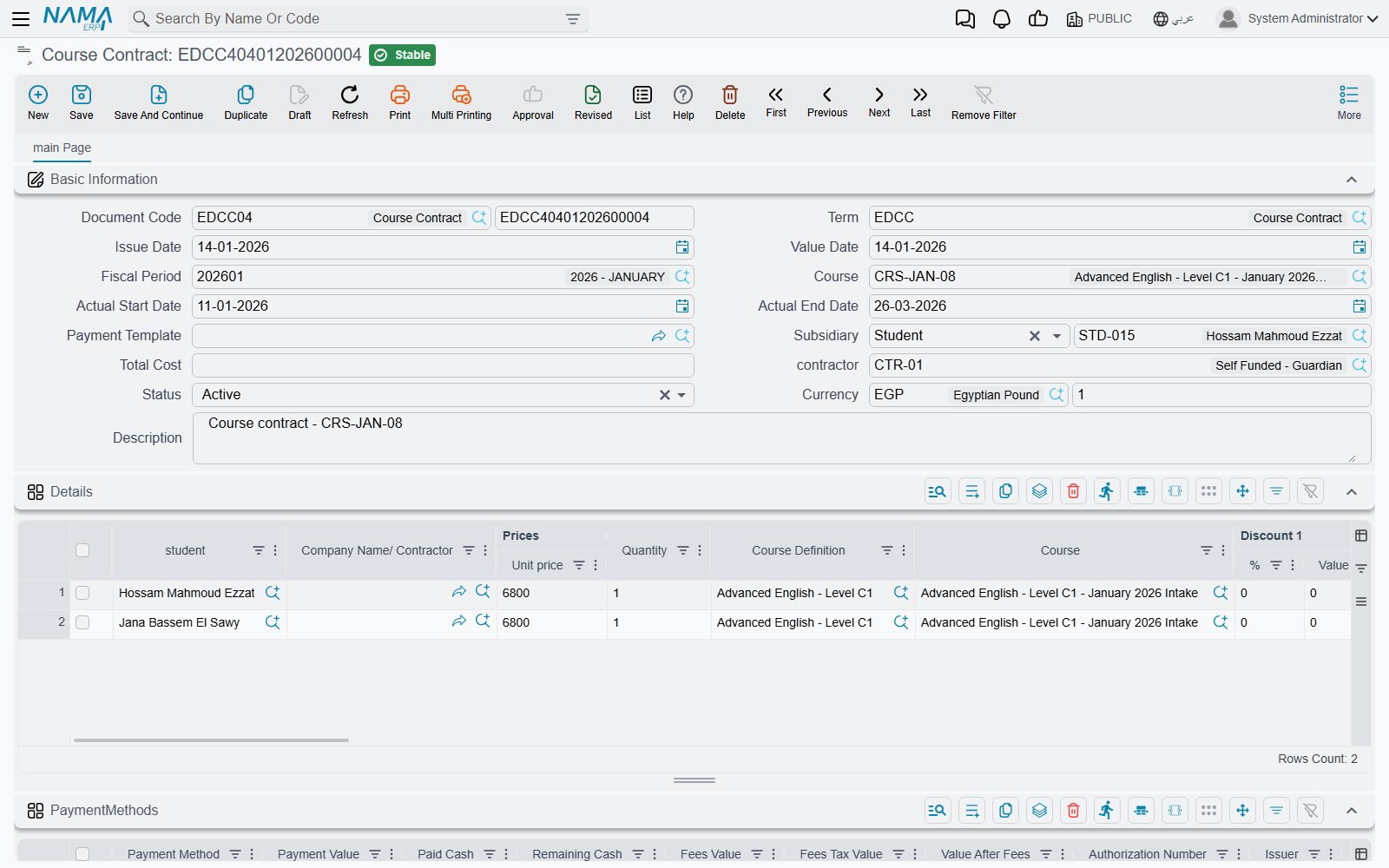Select the Jana Bassem El Sawy row checkbox
The width and height of the screenshot is (1389, 868).
pos(82,622)
